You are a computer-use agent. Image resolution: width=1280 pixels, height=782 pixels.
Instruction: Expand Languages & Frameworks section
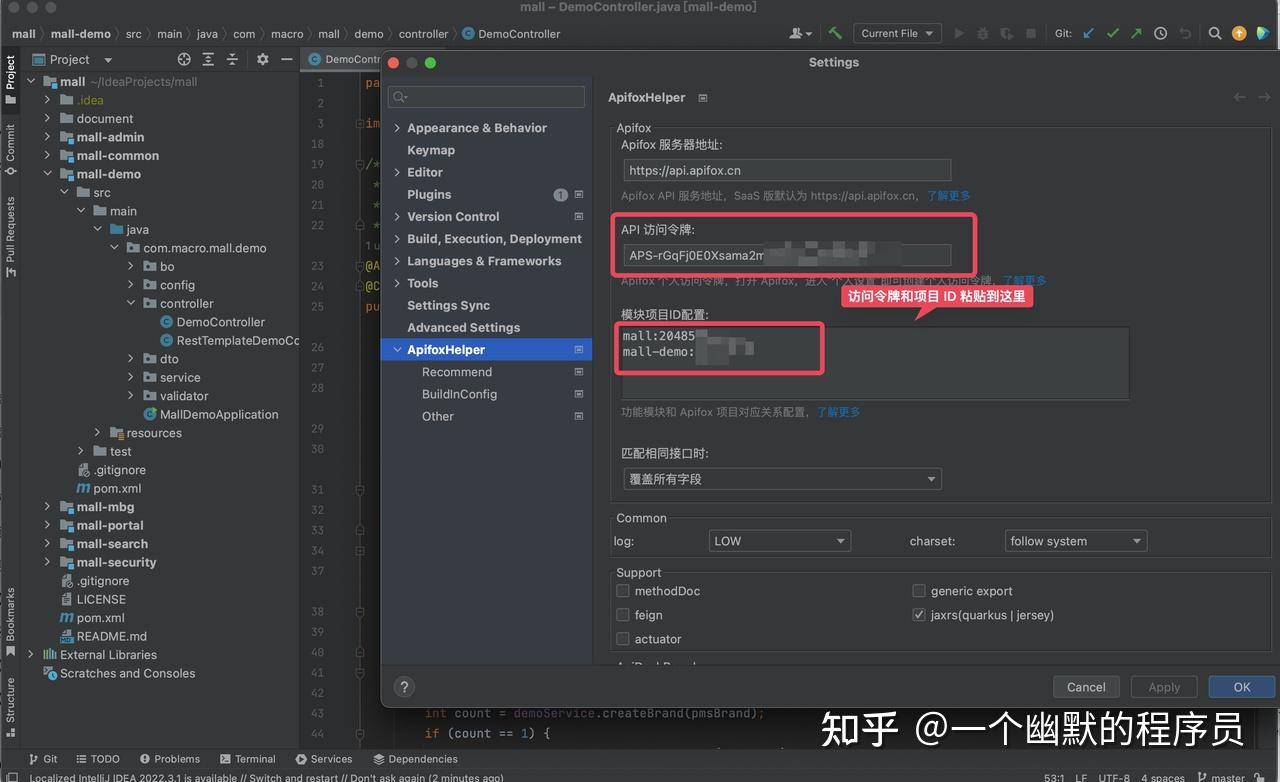pos(397,261)
